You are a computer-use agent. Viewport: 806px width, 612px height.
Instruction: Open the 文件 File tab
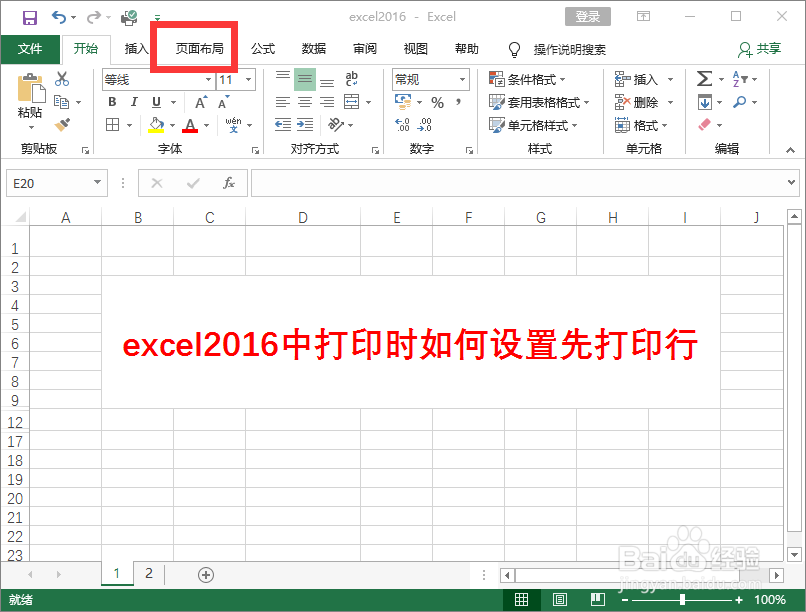coord(30,49)
